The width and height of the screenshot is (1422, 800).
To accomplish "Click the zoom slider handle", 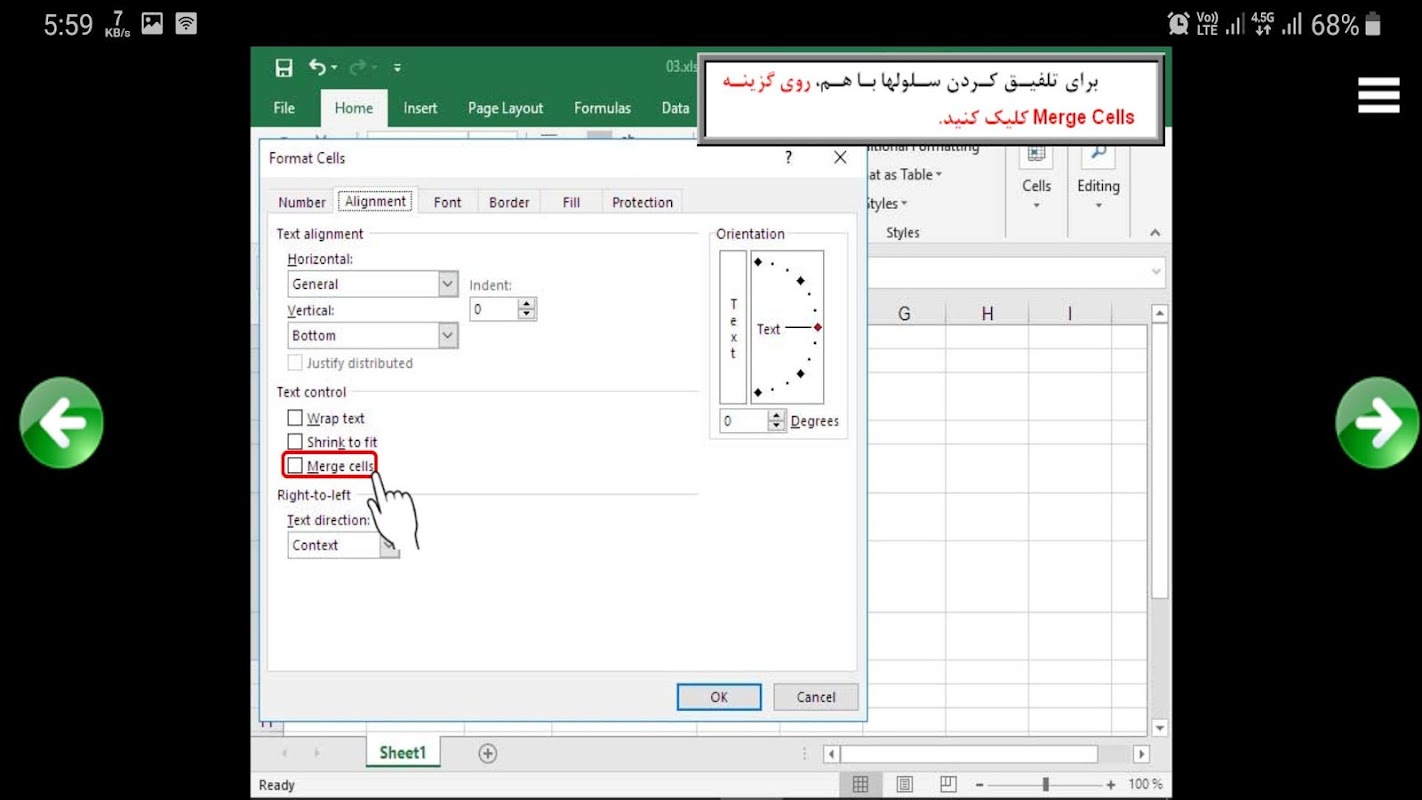I will tap(1045, 785).
